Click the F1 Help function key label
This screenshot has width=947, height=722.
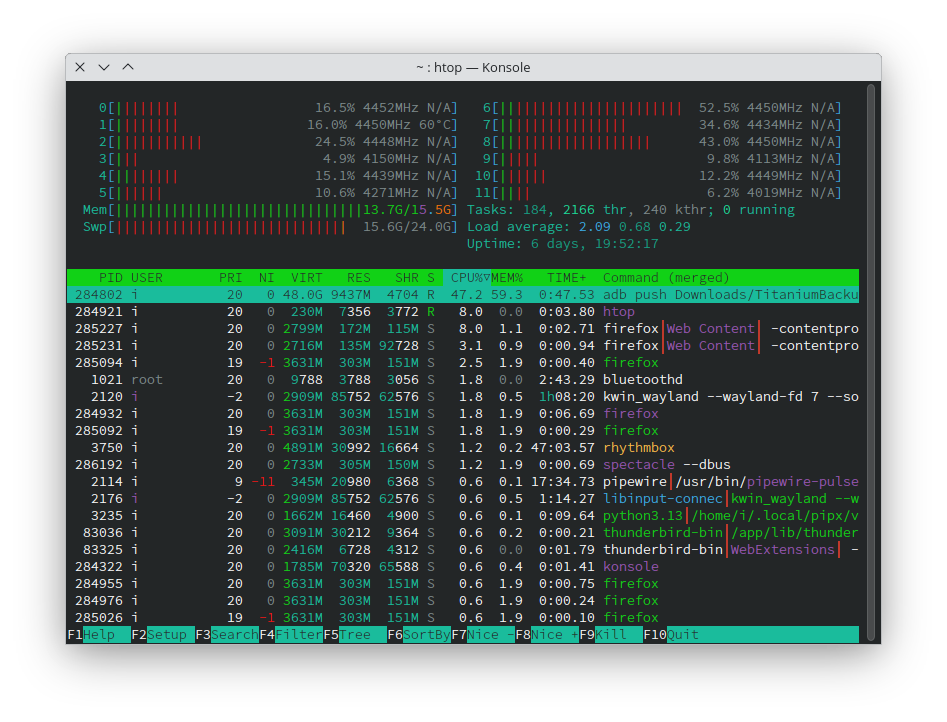coord(98,635)
